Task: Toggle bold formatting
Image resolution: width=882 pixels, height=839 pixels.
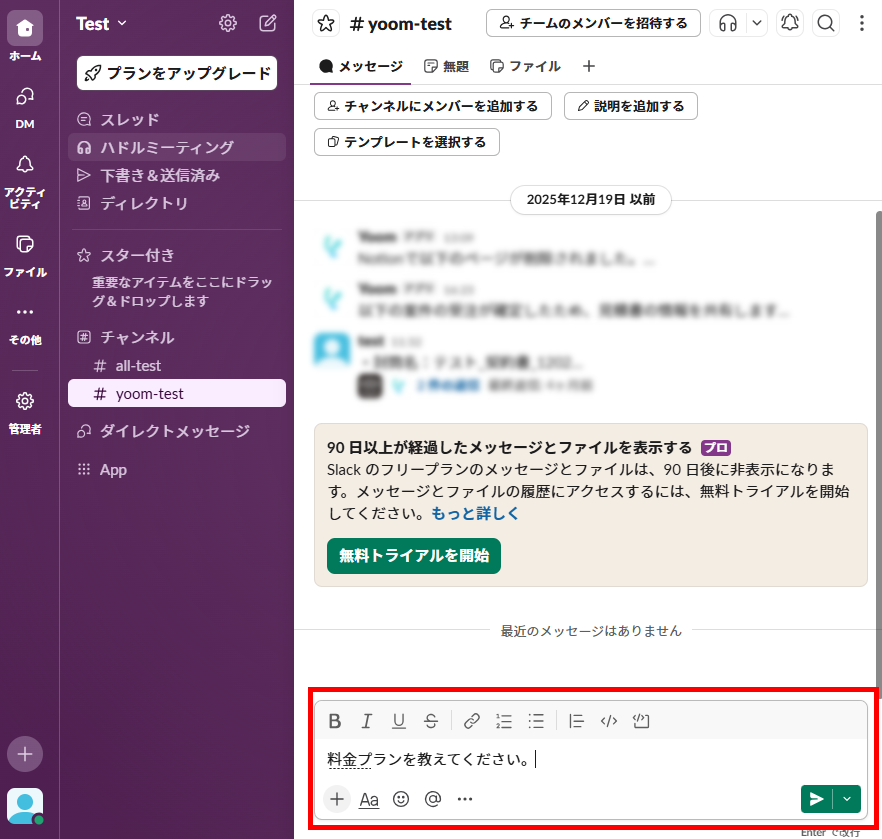Action: click(335, 721)
